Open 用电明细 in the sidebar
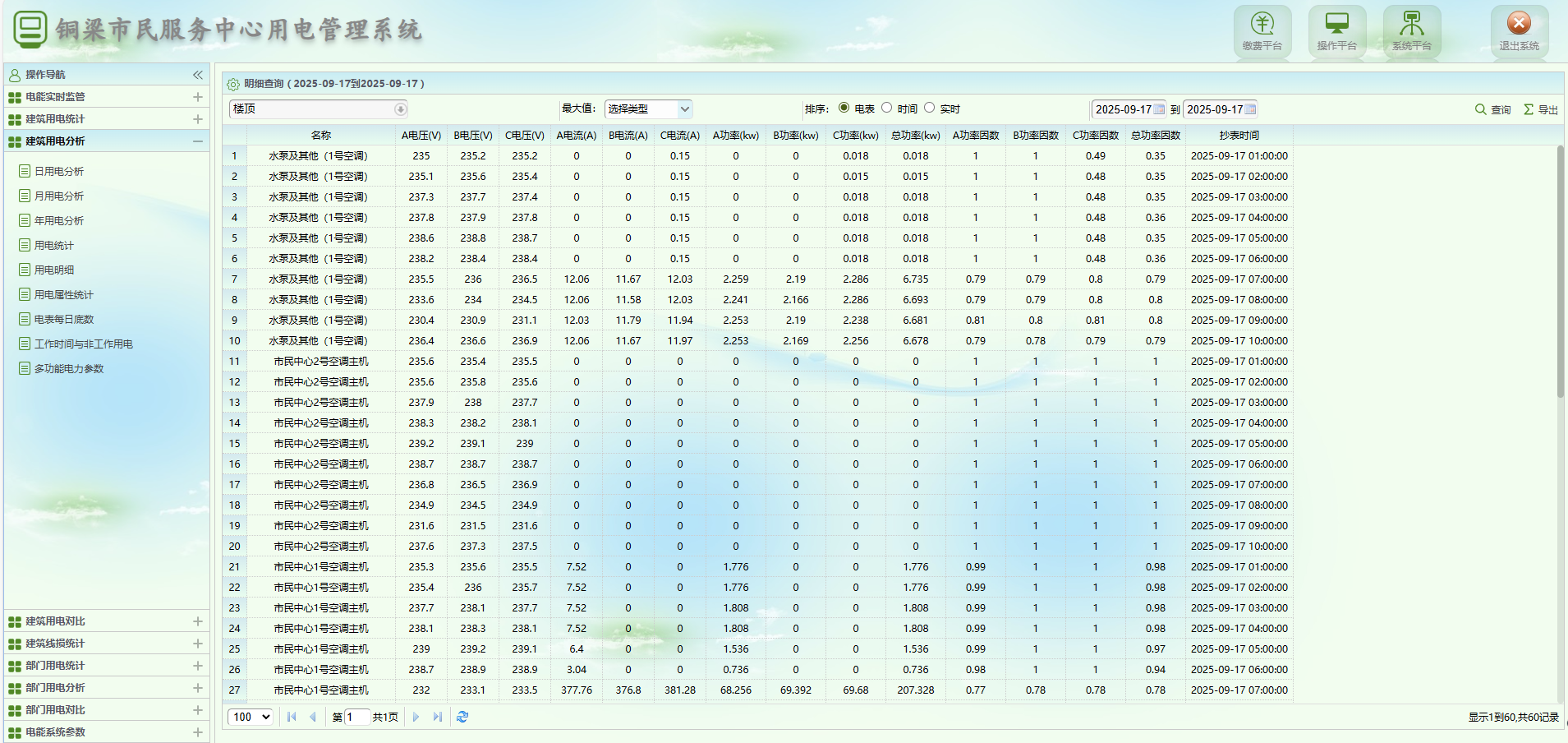Screen dimensions: 1568x743 coord(54,270)
